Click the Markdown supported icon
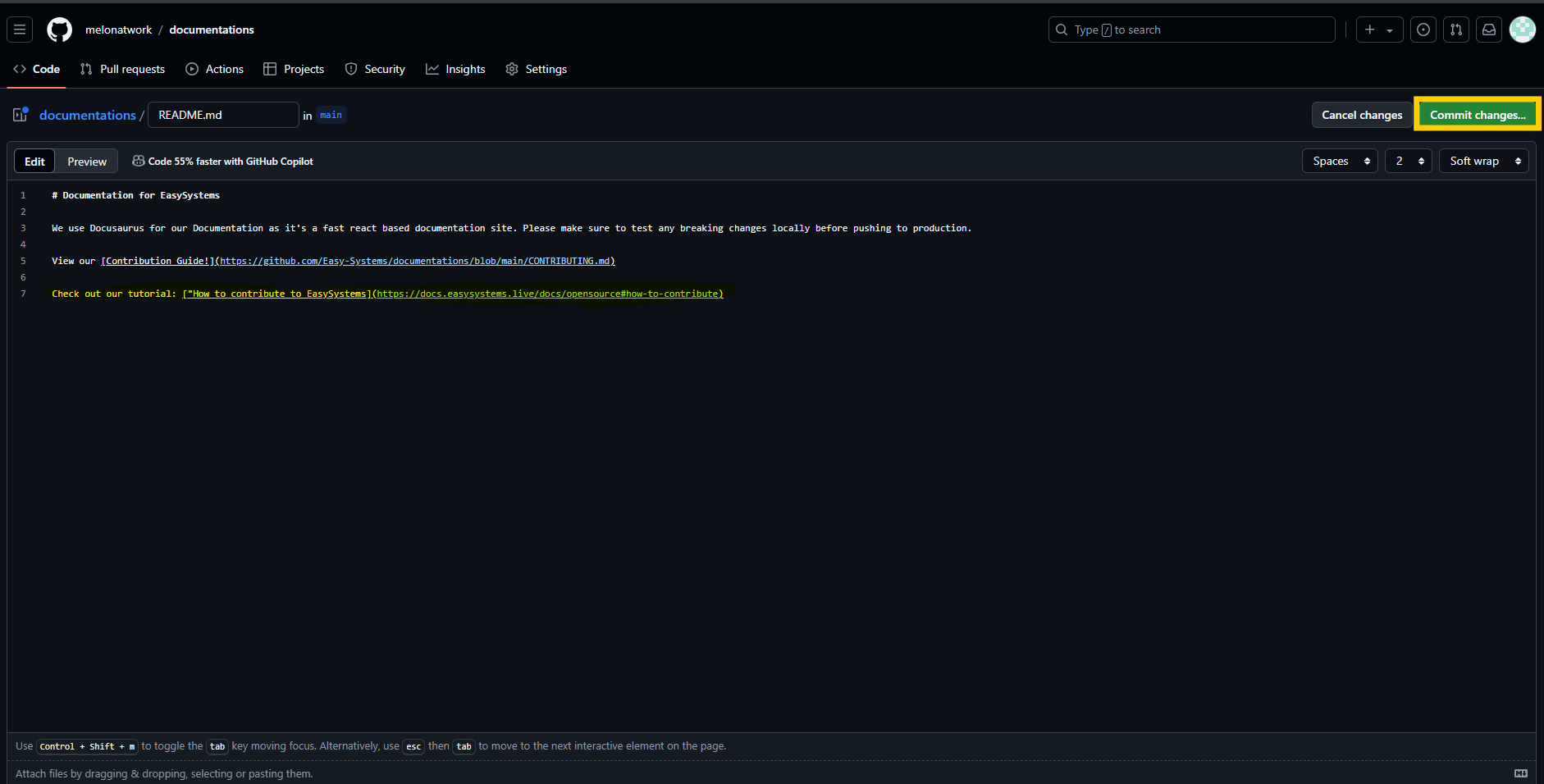 (1520, 773)
